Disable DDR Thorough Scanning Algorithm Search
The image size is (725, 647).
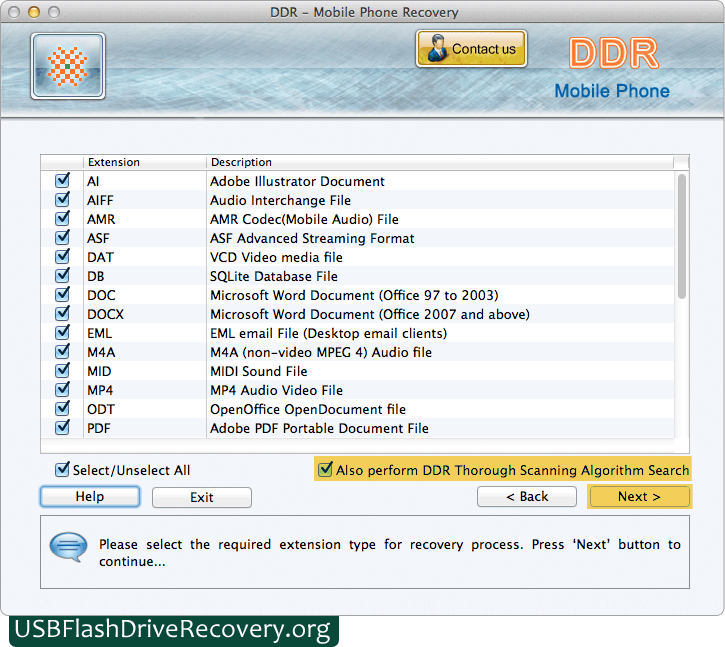[x=325, y=469]
